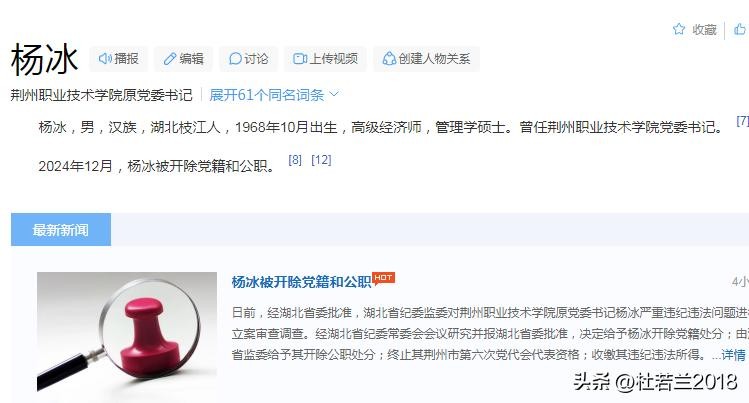Click the 收藏 text label
The image size is (749, 403).
point(705,30)
